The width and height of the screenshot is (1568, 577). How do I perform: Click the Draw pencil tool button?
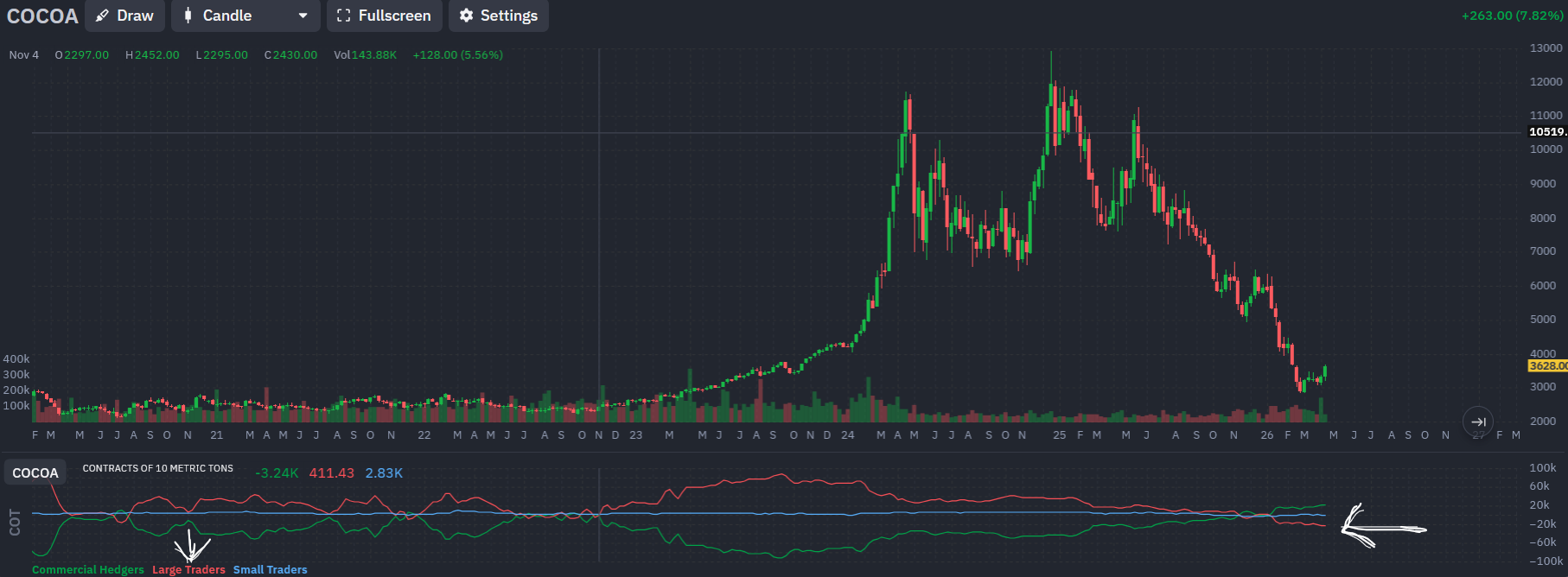[124, 16]
